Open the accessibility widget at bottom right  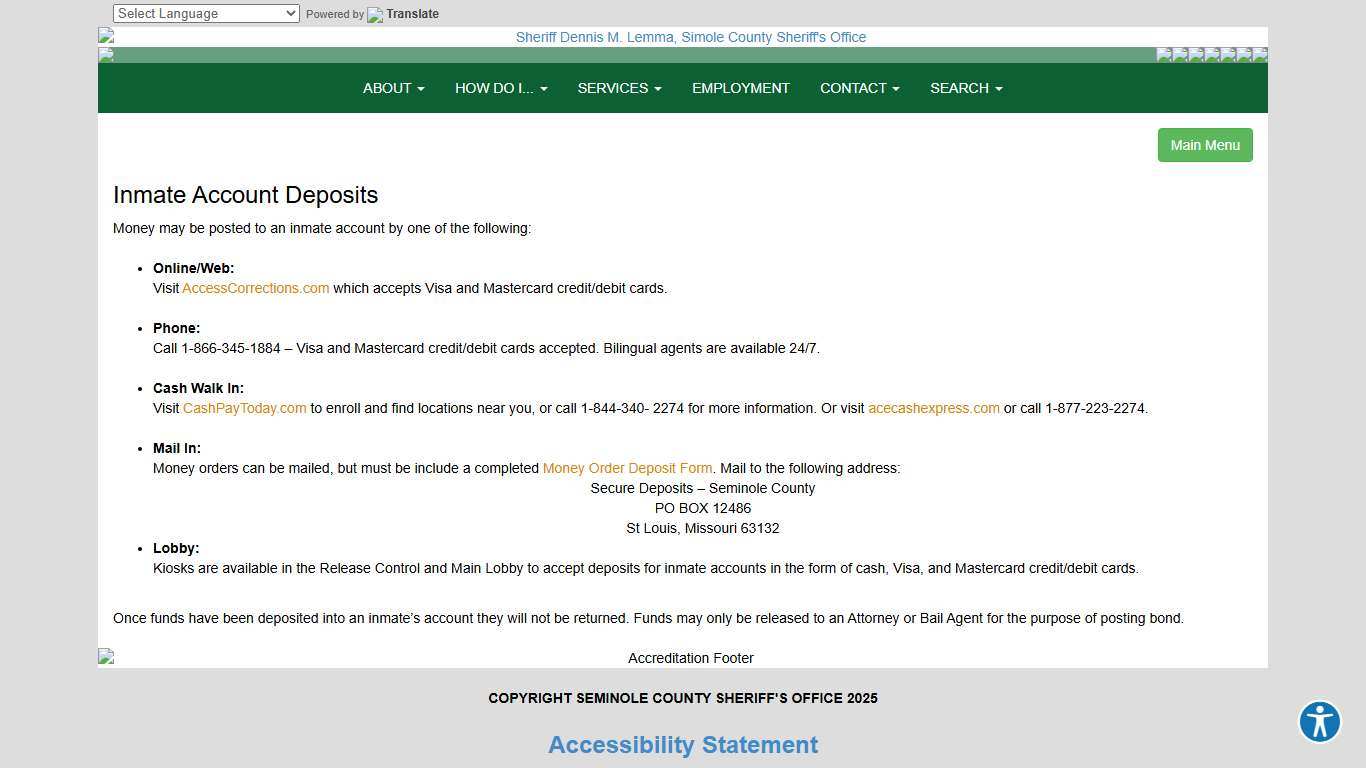[1319, 721]
